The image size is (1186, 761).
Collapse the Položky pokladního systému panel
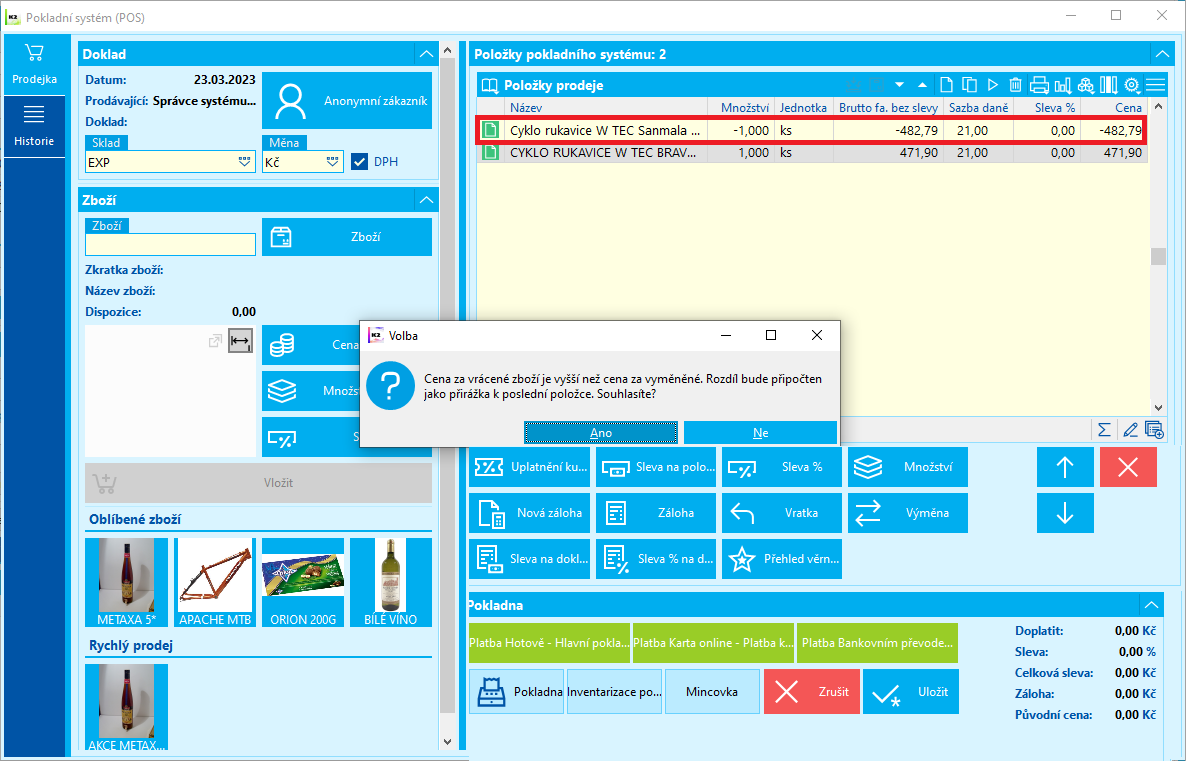click(1162, 54)
